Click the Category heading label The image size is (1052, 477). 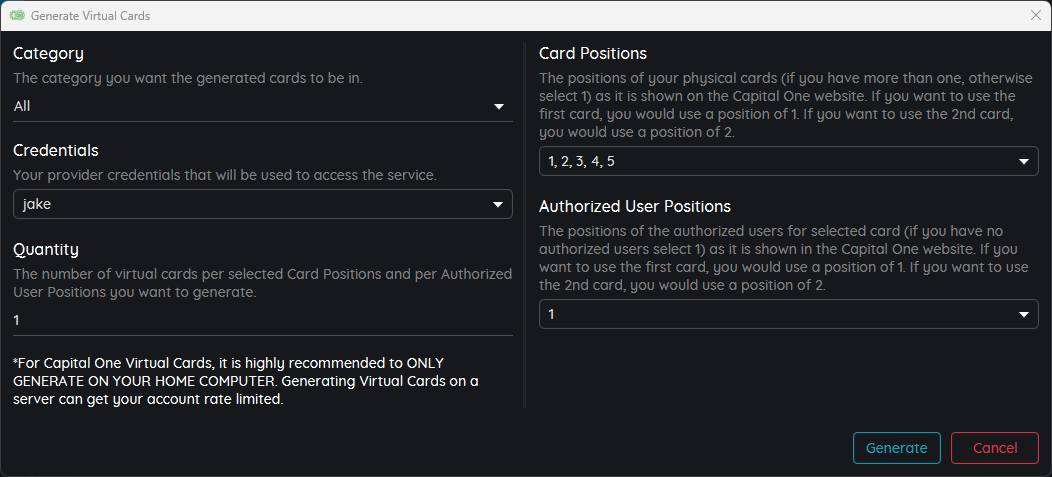48,54
